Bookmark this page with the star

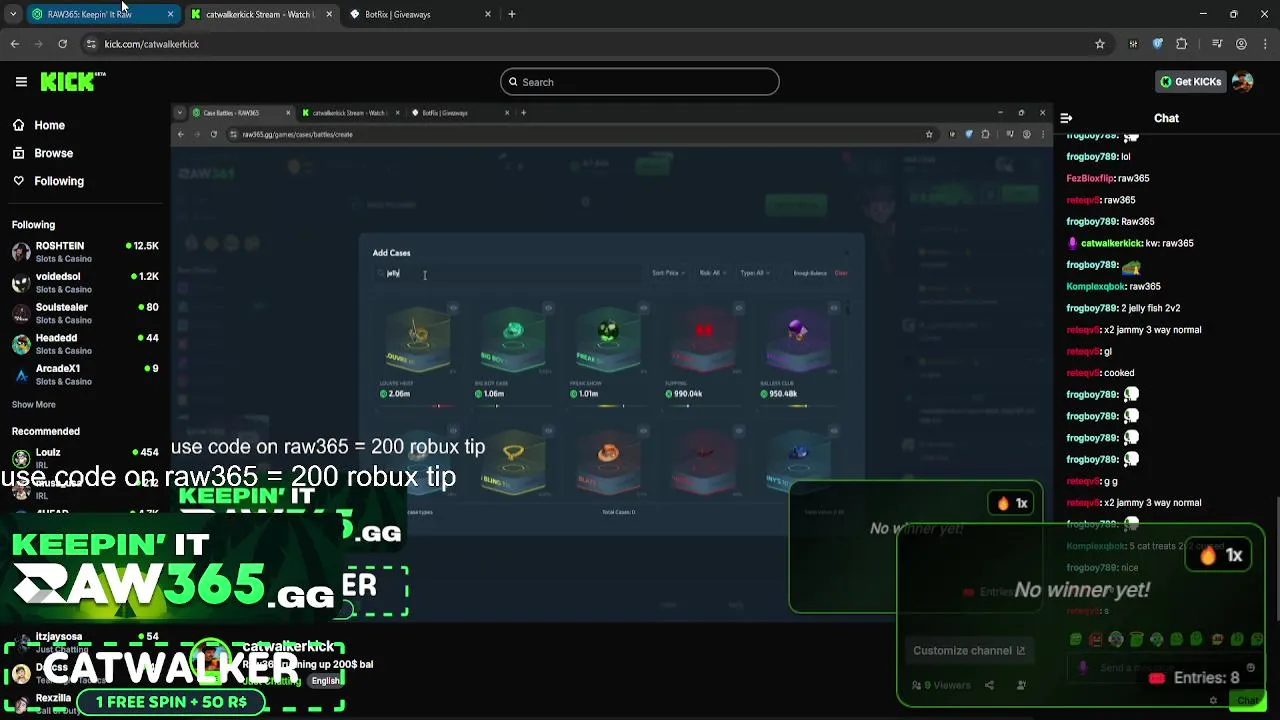1100,44
